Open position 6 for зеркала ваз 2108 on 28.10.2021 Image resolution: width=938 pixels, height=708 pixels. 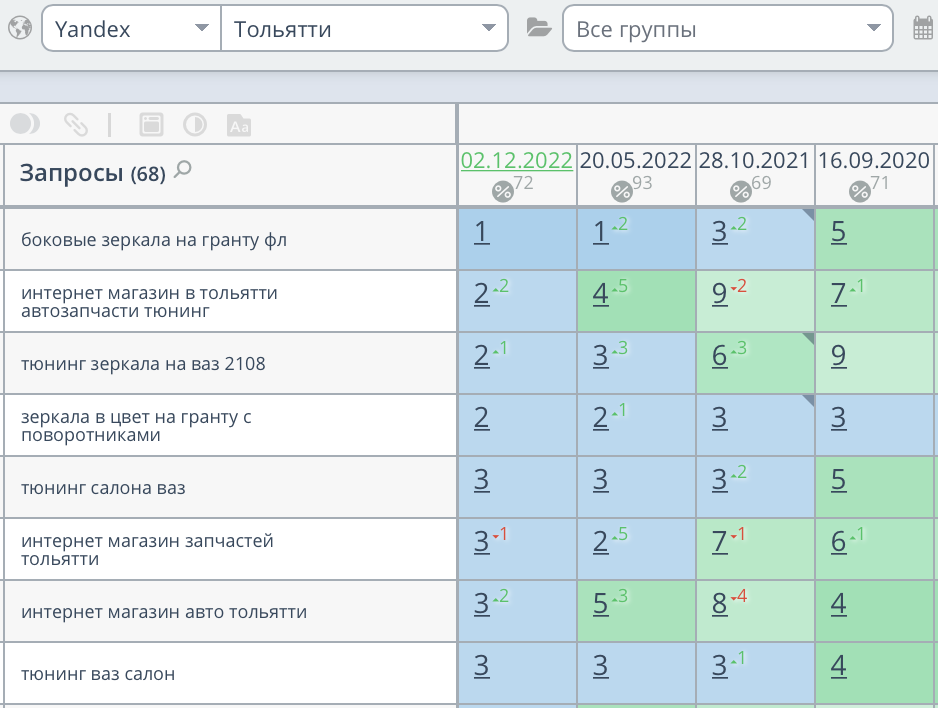point(720,356)
